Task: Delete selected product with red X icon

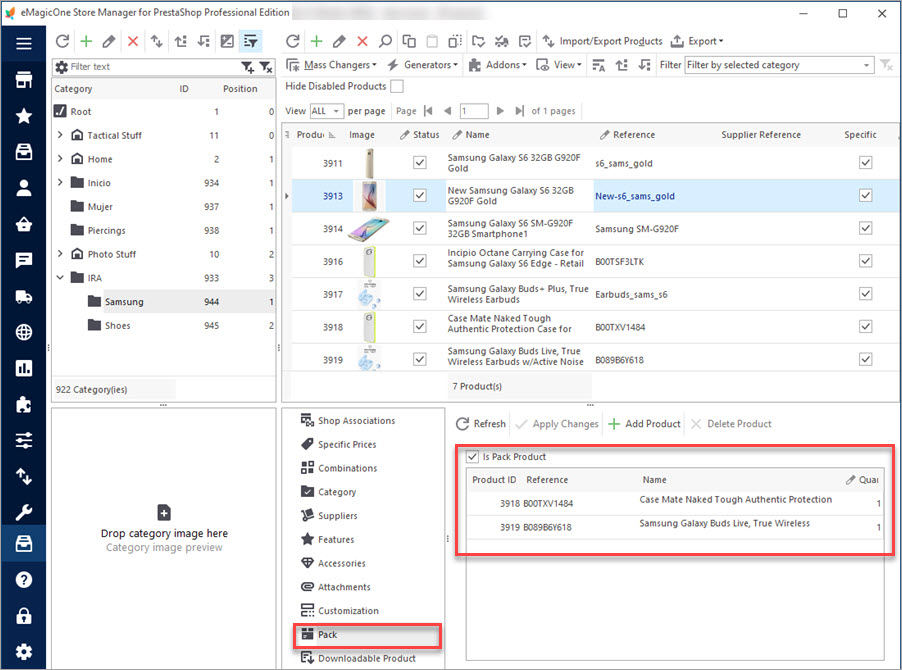Action: click(x=362, y=41)
